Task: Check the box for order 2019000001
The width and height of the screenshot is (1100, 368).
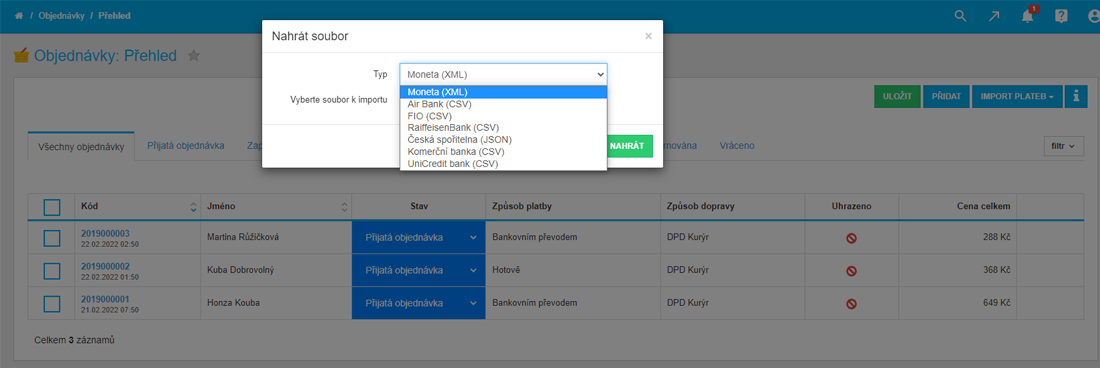Action: pos(52,304)
